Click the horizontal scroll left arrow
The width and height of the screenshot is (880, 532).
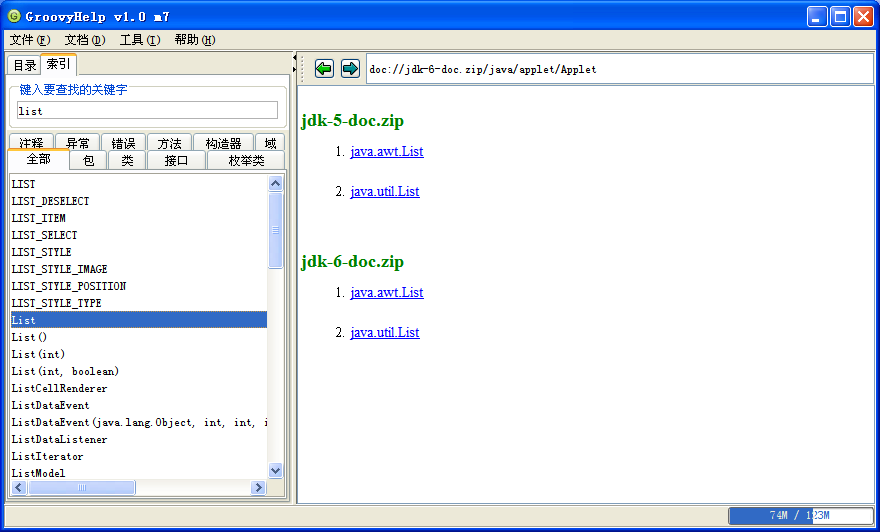[x=19, y=487]
